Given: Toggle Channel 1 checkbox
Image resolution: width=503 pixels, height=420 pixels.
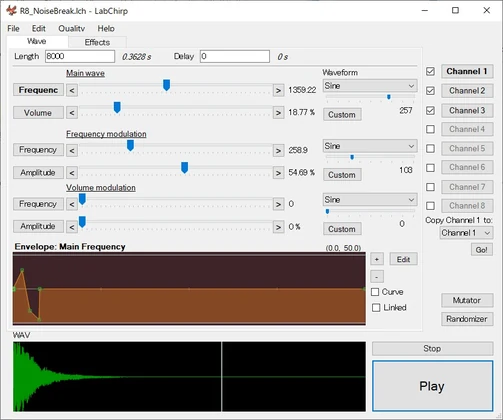Looking at the screenshot, I should point(430,71).
